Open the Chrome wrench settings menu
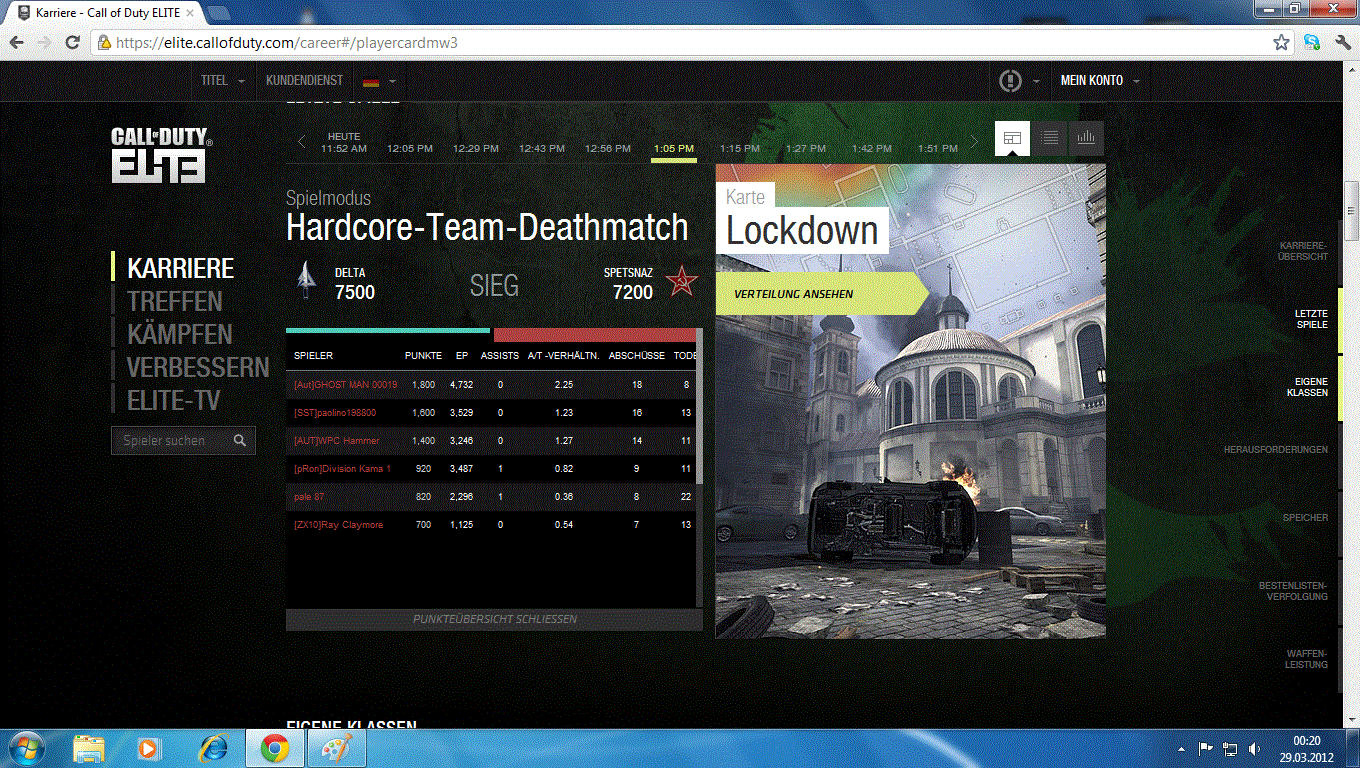 click(1341, 43)
